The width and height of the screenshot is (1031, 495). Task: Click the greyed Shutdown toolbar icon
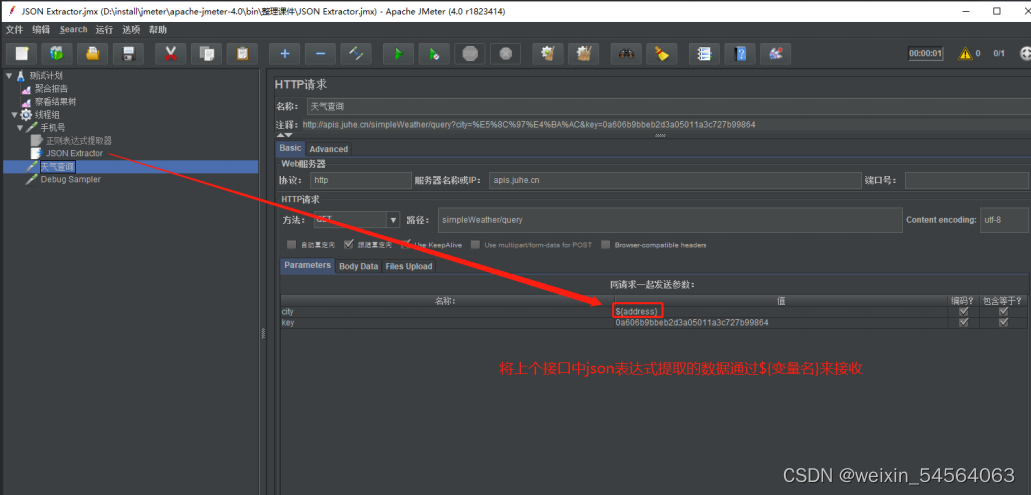(x=505, y=54)
